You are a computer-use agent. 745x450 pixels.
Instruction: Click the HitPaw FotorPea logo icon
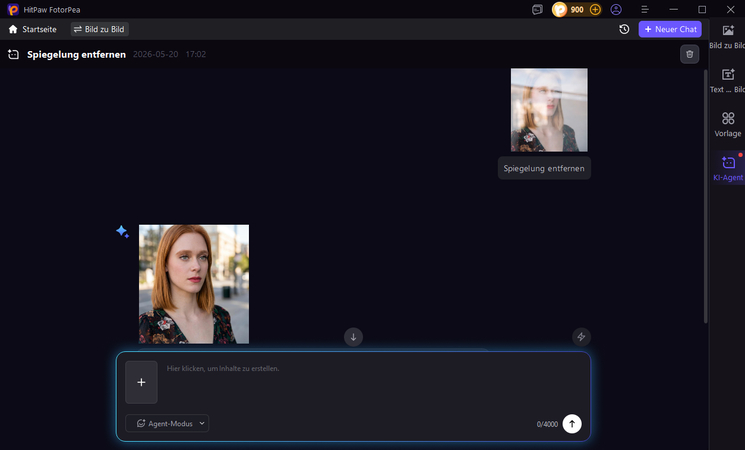13,10
